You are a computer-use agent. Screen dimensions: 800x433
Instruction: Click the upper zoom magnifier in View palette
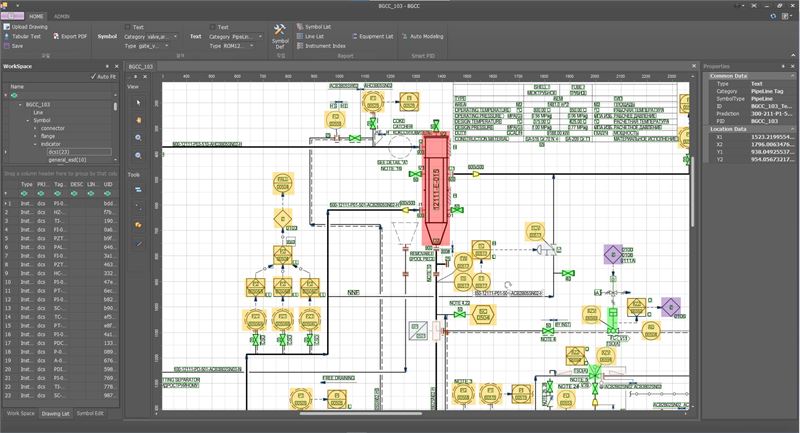pos(138,138)
